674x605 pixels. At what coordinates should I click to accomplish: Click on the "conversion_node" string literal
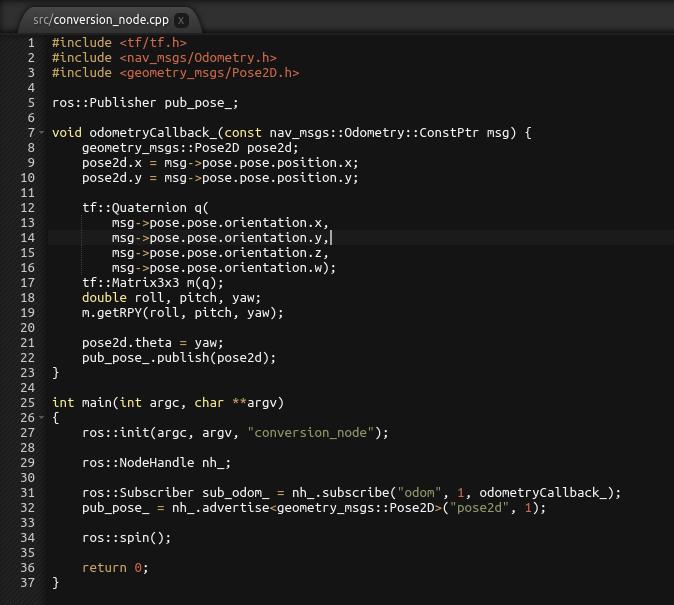[310, 433]
